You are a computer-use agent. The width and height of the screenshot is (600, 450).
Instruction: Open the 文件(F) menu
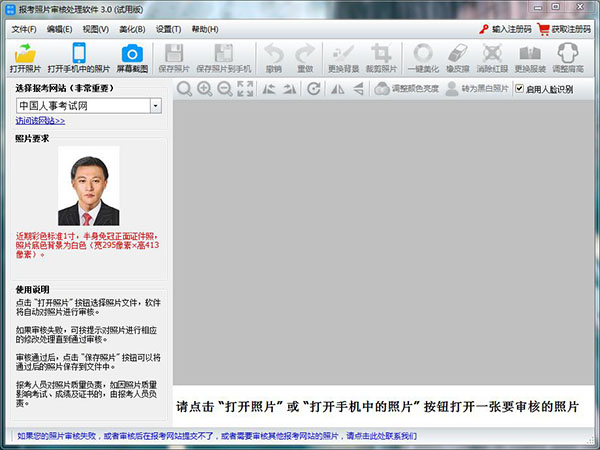(24, 29)
